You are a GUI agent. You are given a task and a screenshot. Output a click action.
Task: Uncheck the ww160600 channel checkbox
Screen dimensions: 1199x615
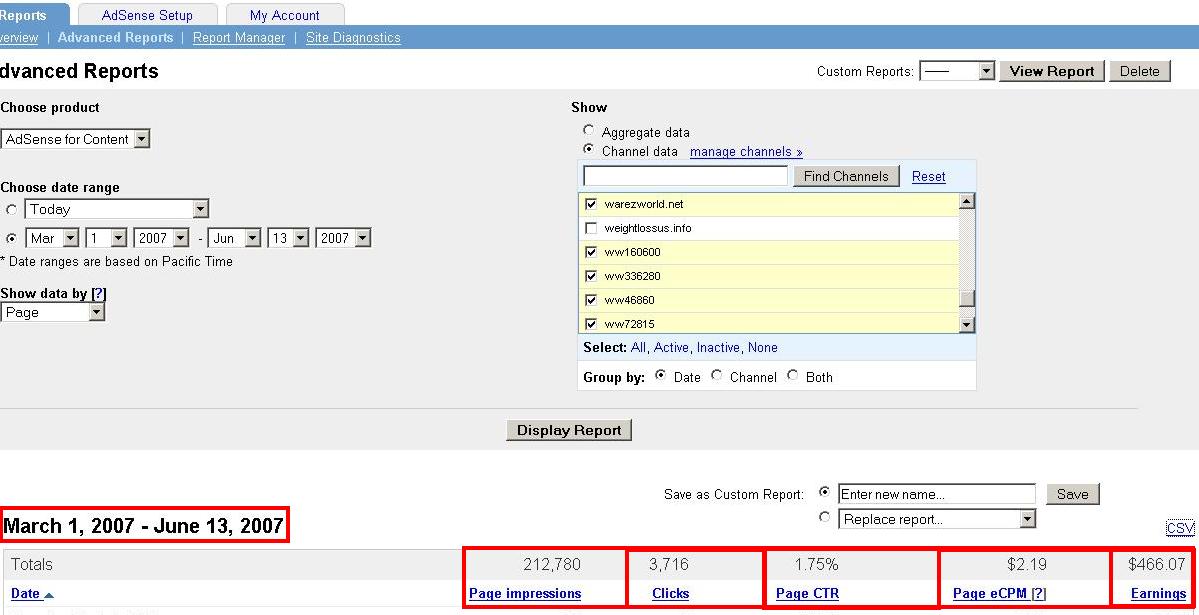(590, 252)
